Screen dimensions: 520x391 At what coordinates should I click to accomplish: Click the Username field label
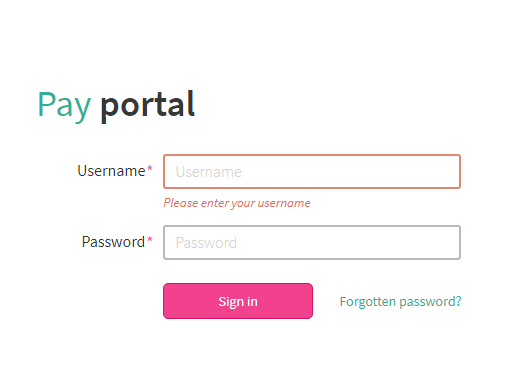click(111, 171)
